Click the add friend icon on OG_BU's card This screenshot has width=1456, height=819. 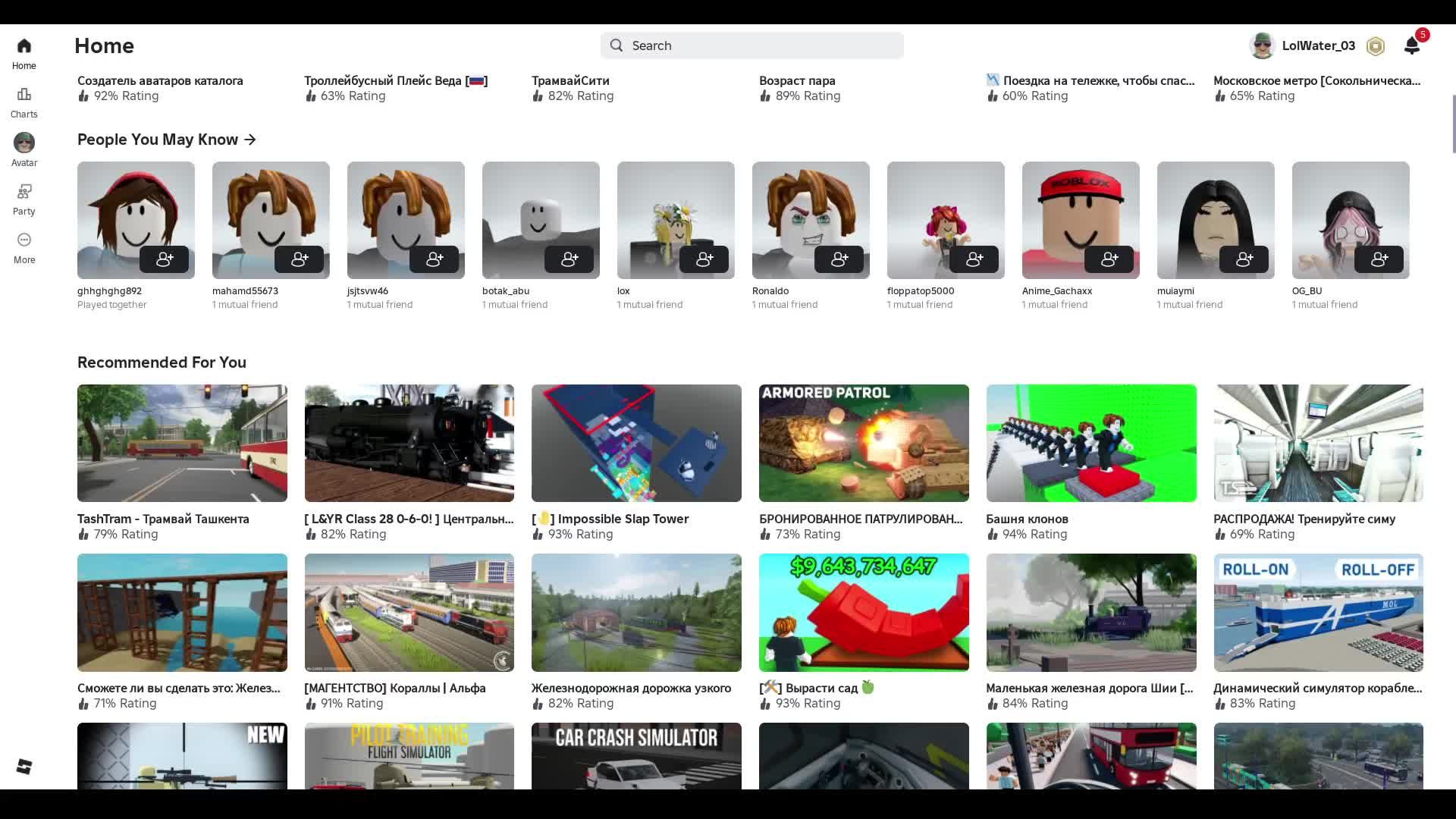pyautogui.click(x=1380, y=259)
